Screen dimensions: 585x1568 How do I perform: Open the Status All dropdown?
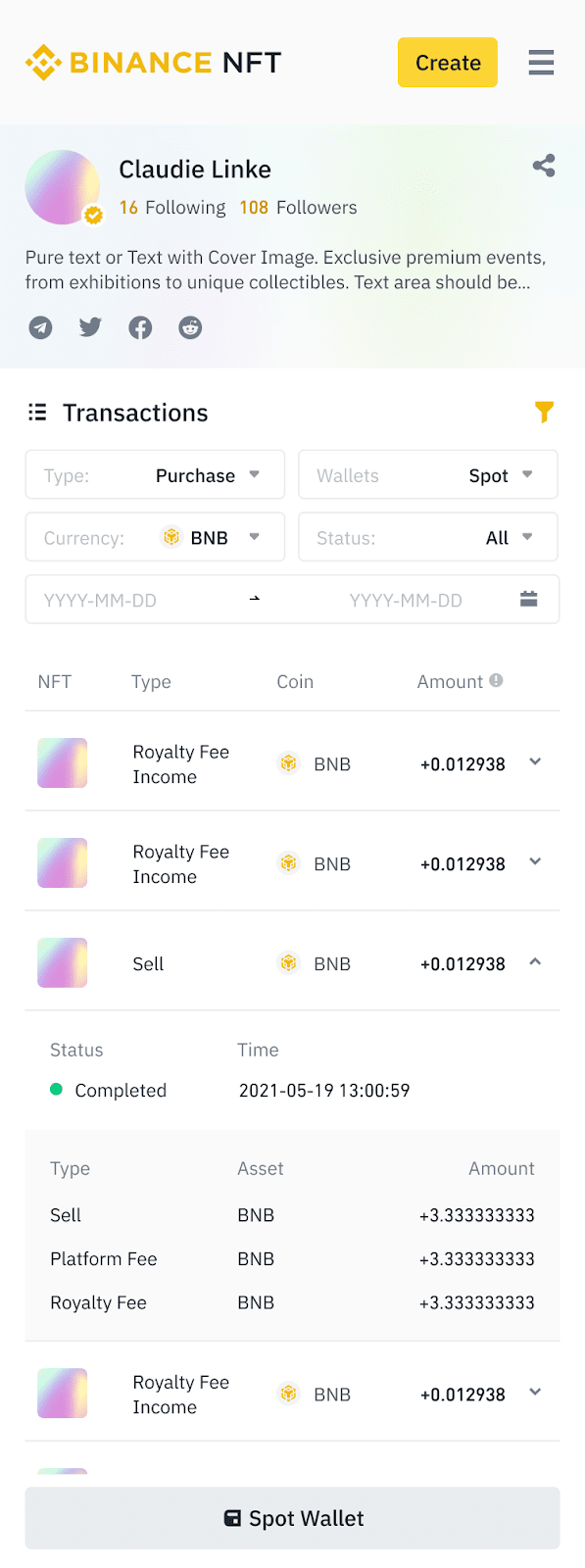click(428, 537)
